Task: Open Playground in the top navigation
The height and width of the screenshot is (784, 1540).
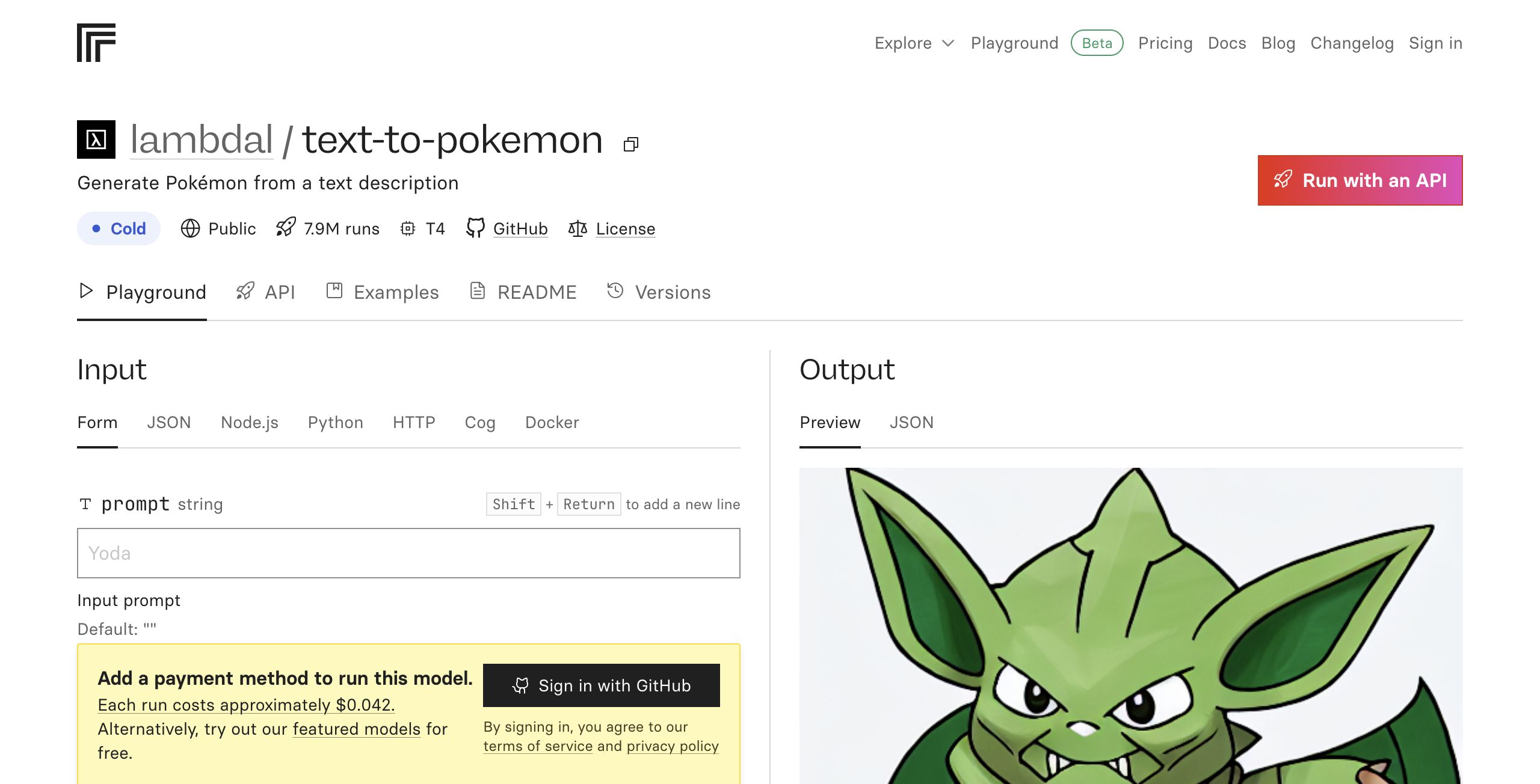Action: click(1015, 43)
